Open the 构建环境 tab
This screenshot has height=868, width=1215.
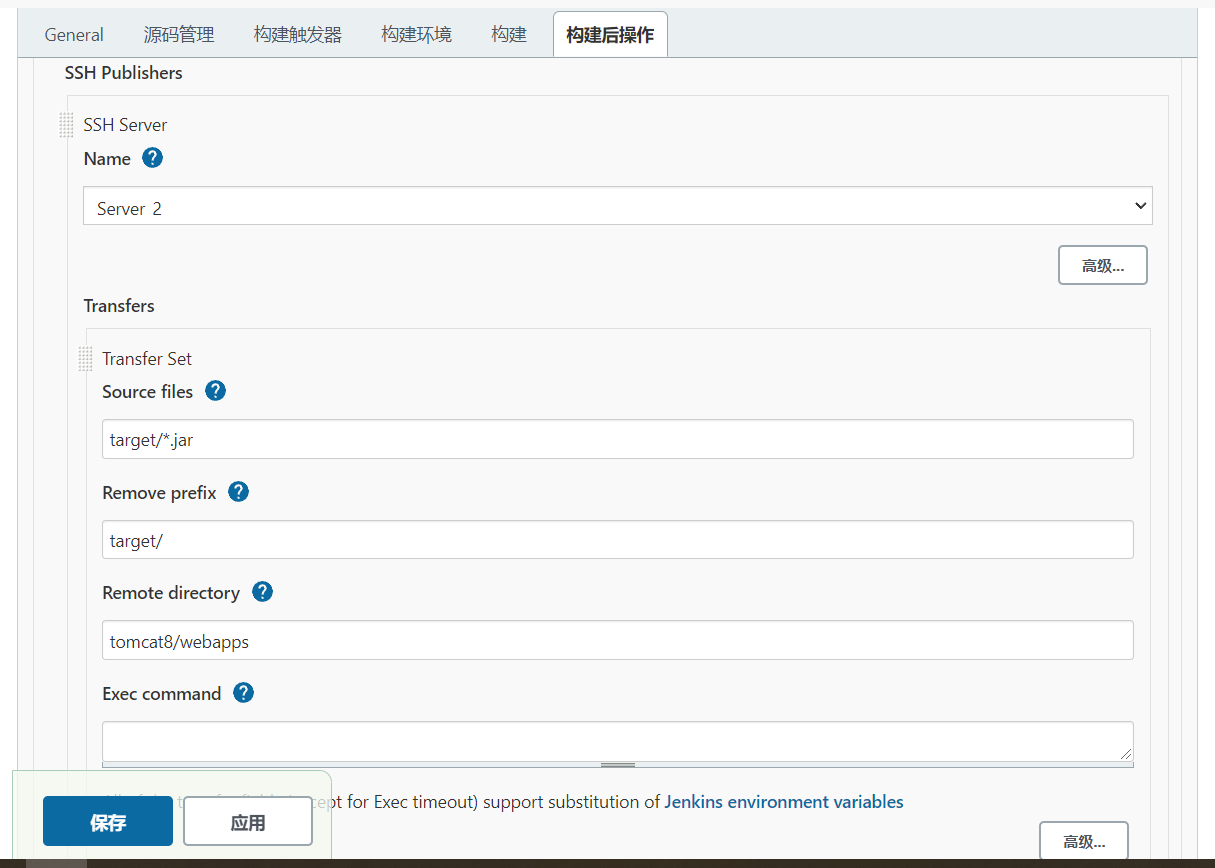415,33
